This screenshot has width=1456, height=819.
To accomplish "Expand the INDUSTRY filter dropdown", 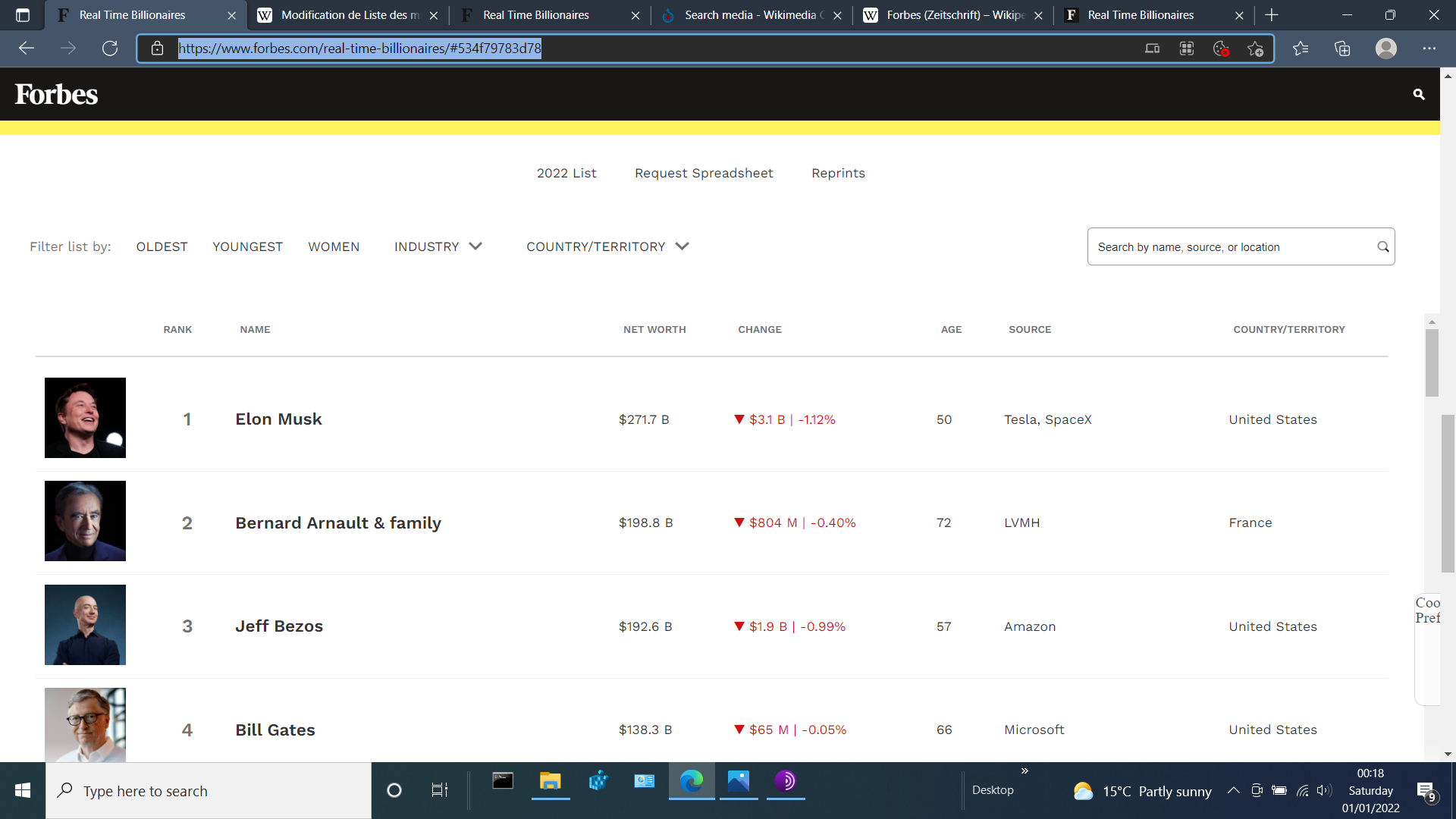I will [x=438, y=246].
